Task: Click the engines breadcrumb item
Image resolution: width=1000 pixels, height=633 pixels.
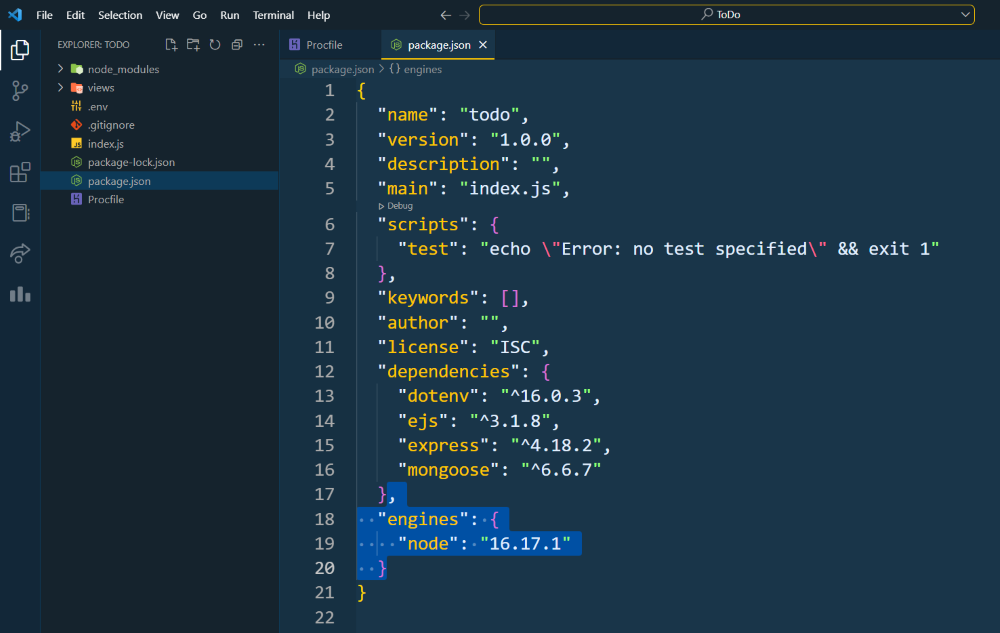Action: 422,70
